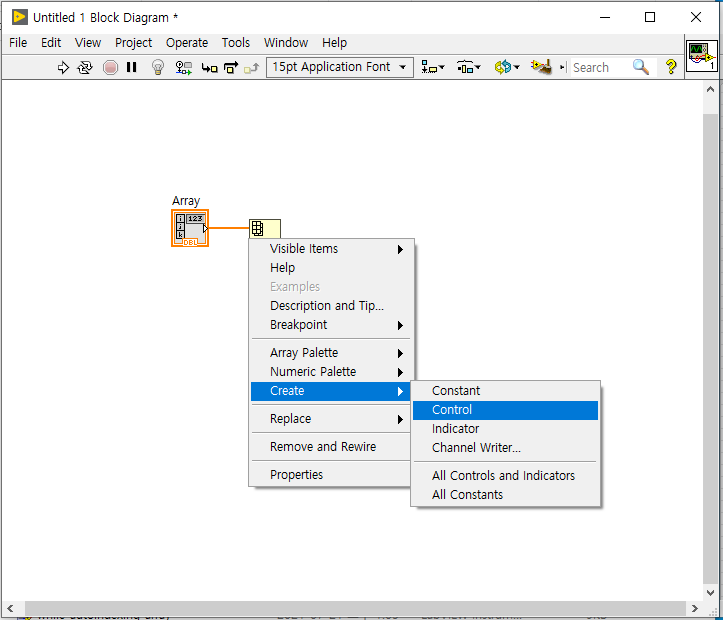Viewport: 723px width, 620px height.
Task: Select the Array control terminal
Action: pyautogui.click(x=190, y=228)
